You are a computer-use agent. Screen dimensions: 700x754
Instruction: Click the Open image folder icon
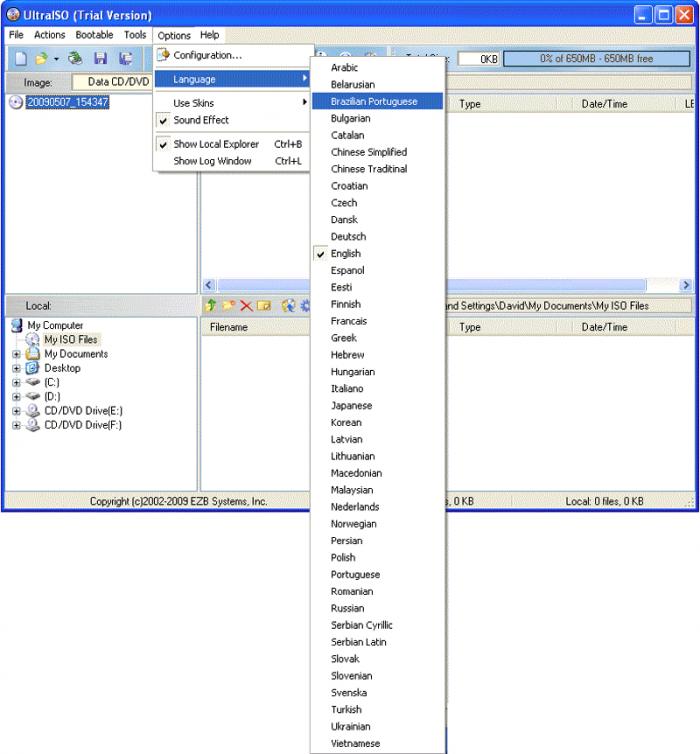click(42, 58)
